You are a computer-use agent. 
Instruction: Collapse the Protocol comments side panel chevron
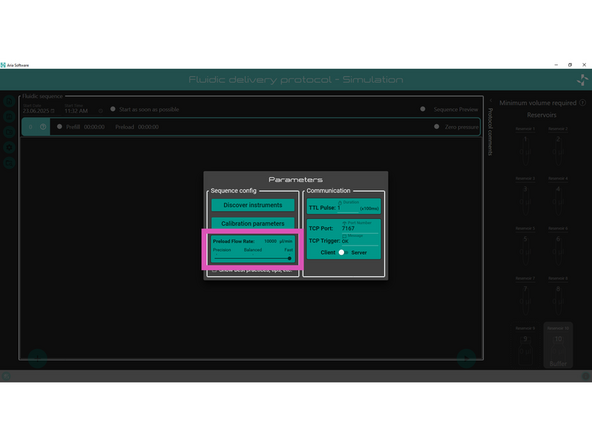tap(490, 101)
